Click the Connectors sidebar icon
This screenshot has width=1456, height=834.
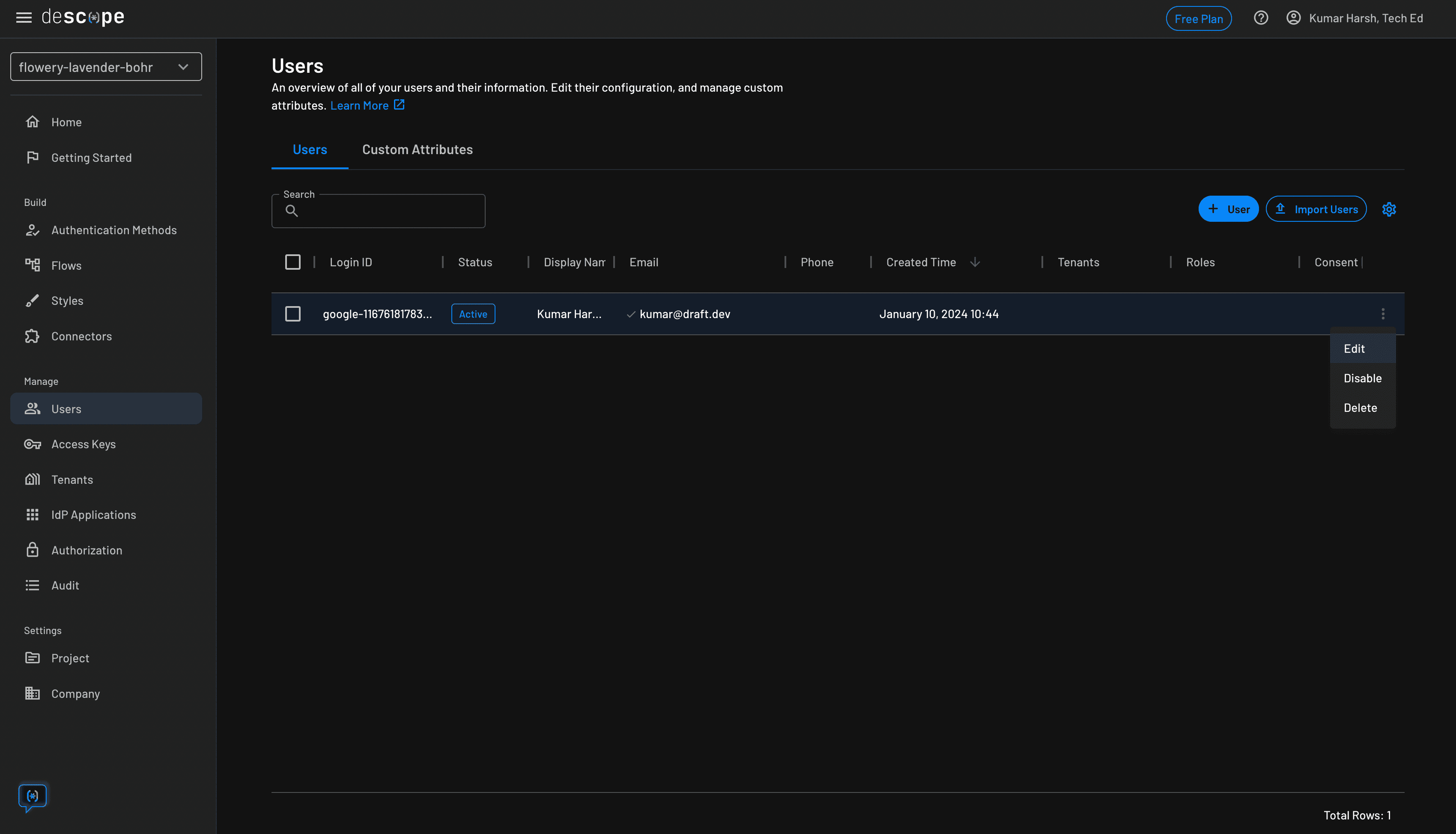click(33, 336)
